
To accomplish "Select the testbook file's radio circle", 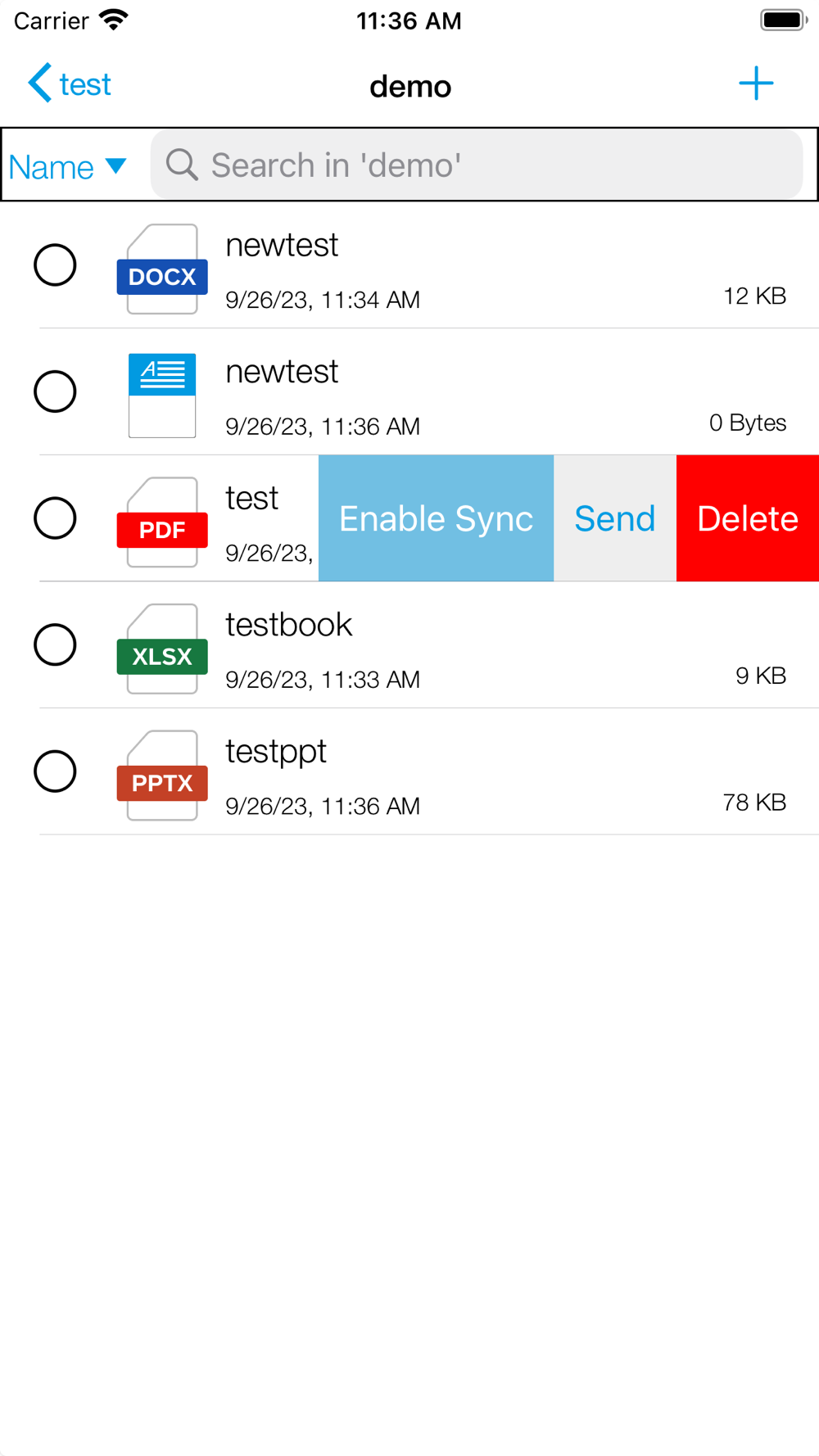I will pos(55,644).
